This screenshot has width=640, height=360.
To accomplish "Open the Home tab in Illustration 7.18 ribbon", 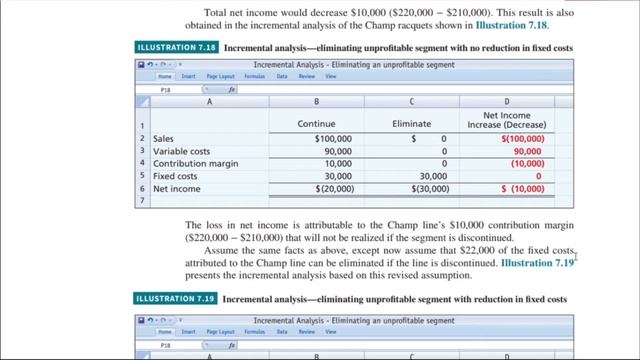I will coord(165,76).
